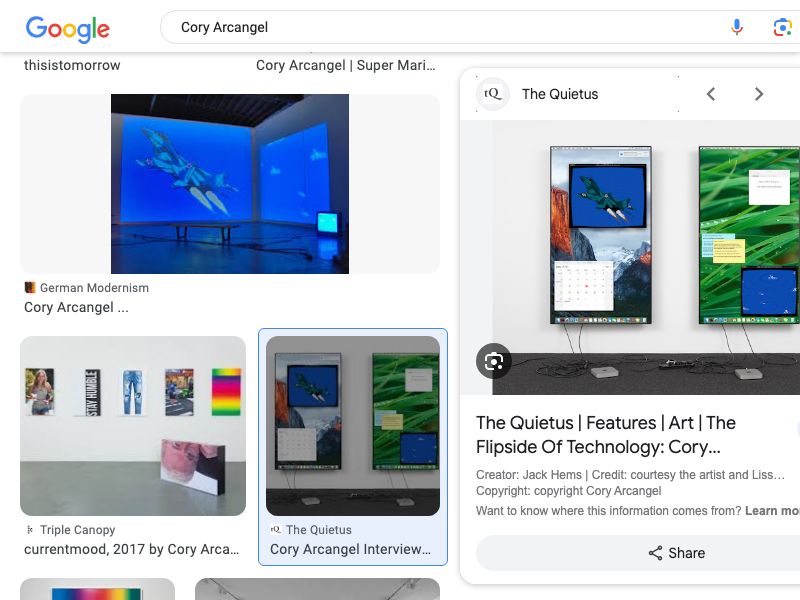Click the Learn more link
The height and width of the screenshot is (600, 800).
pyautogui.click(x=772, y=511)
